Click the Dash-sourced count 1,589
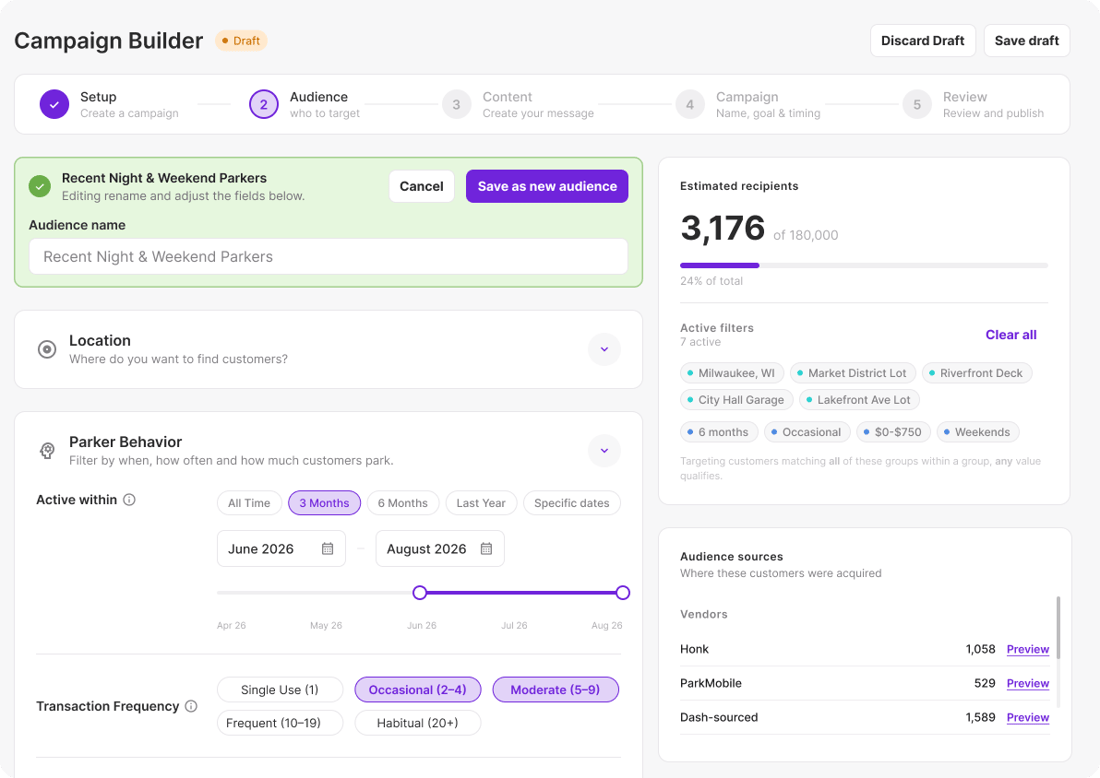This screenshot has width=1100, height=778. tap(980, 717)
